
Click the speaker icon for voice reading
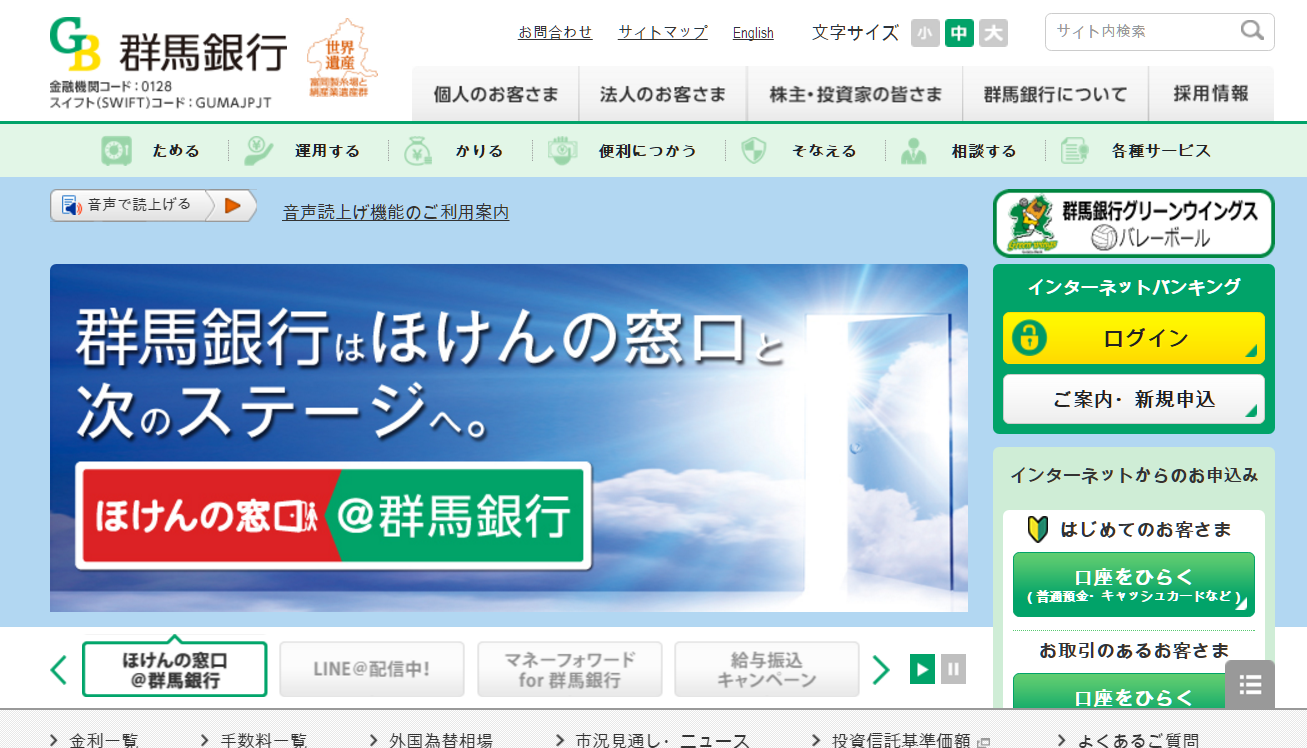(x=71, y=205)
